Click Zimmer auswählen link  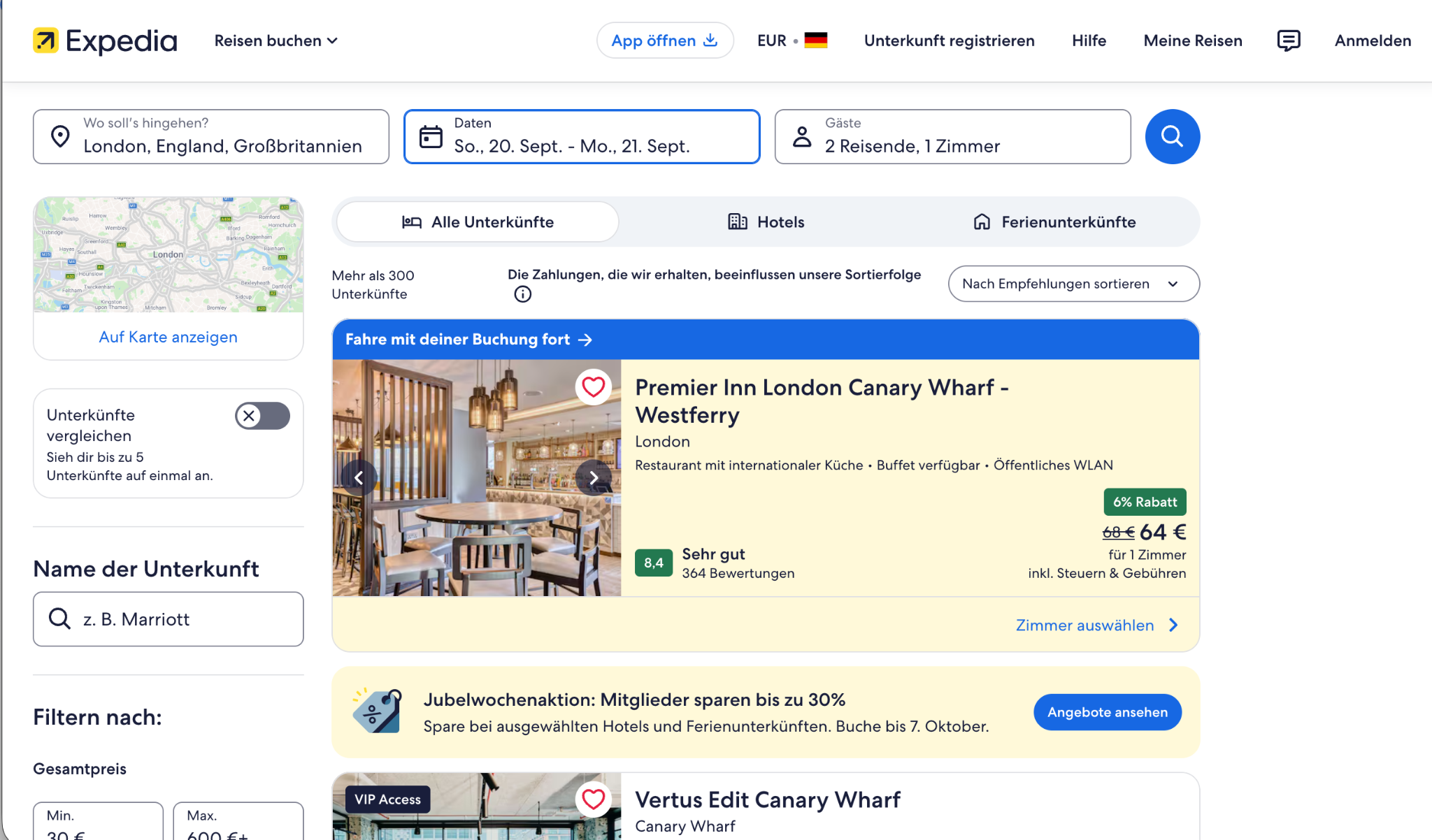click(x=1097, y=625)
